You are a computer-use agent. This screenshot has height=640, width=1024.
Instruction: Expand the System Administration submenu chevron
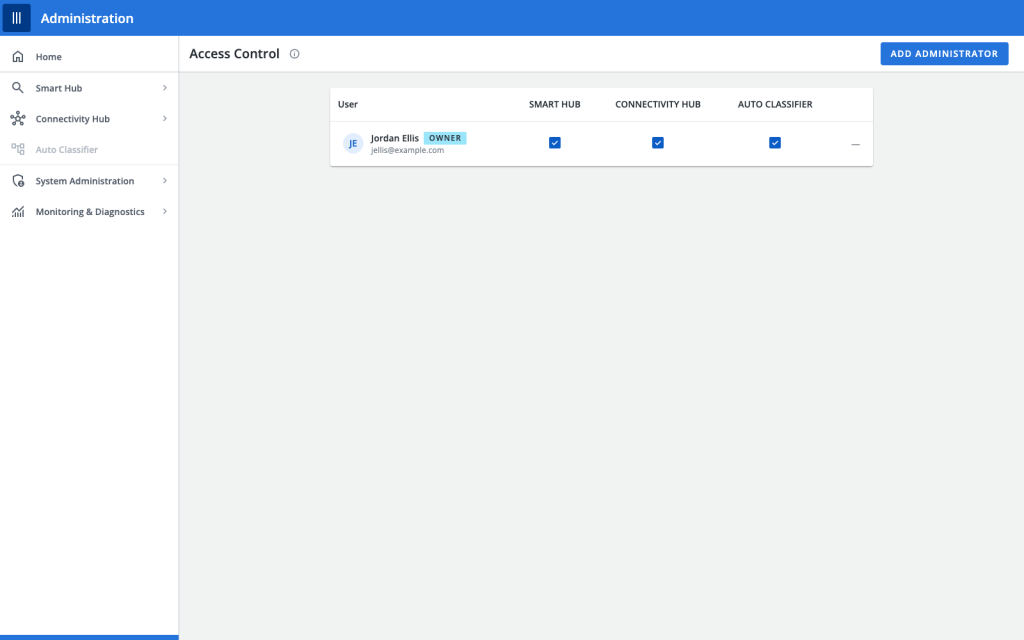[165, 180]
